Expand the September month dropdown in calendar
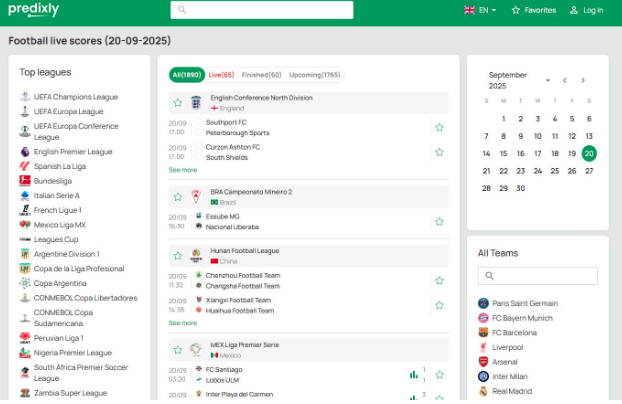Screen dimensions: 622x404 tap(547, 80)
